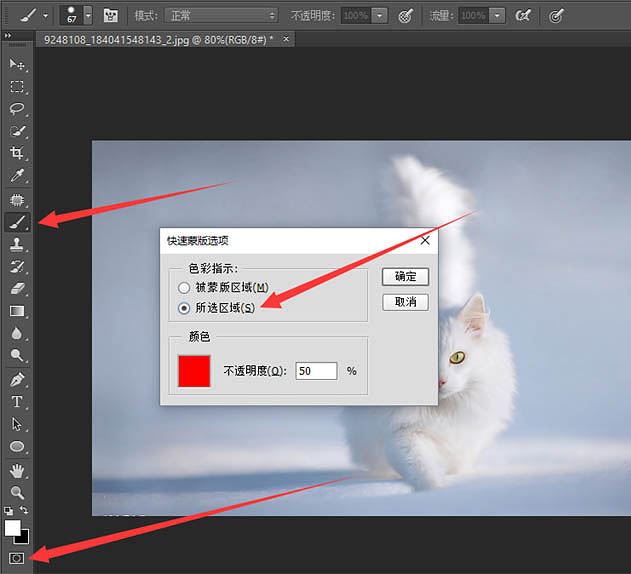Toggle Quick Mask mode icon
The height and width of the screenshot is (574, 631).
[x=17, y=556]
